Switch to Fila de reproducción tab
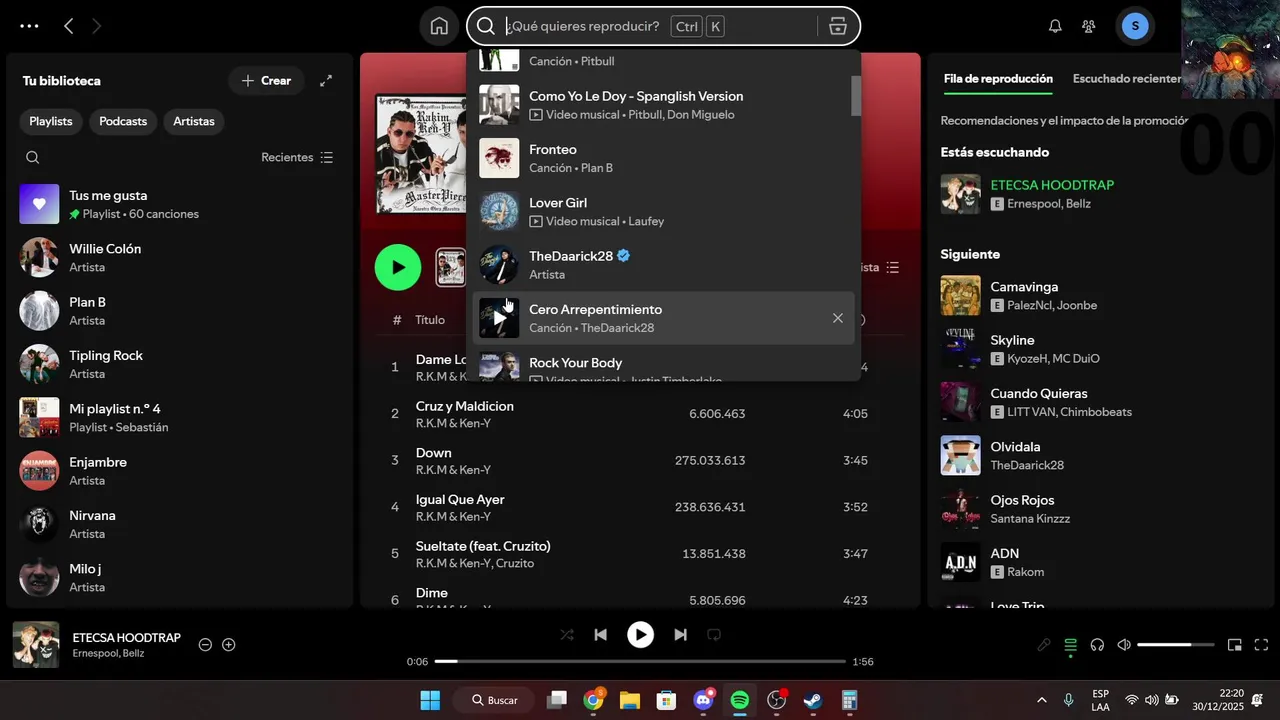1280x720 pixels. tap(998, 78)
